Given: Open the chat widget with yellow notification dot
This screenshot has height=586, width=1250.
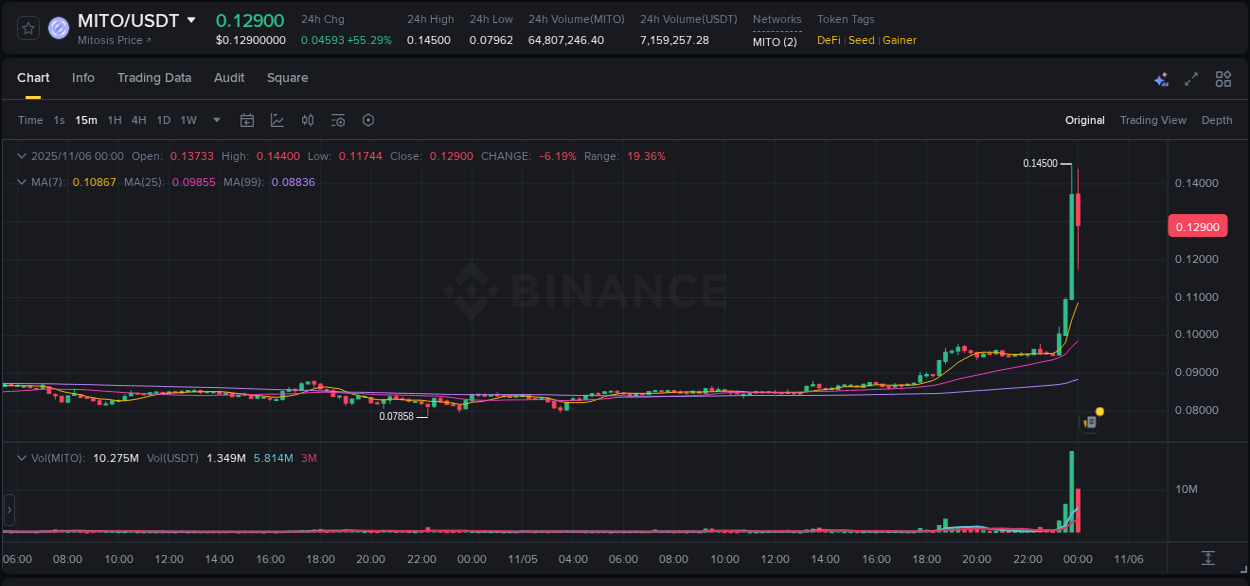Looking at the screenshot, I should (1089, 421).
